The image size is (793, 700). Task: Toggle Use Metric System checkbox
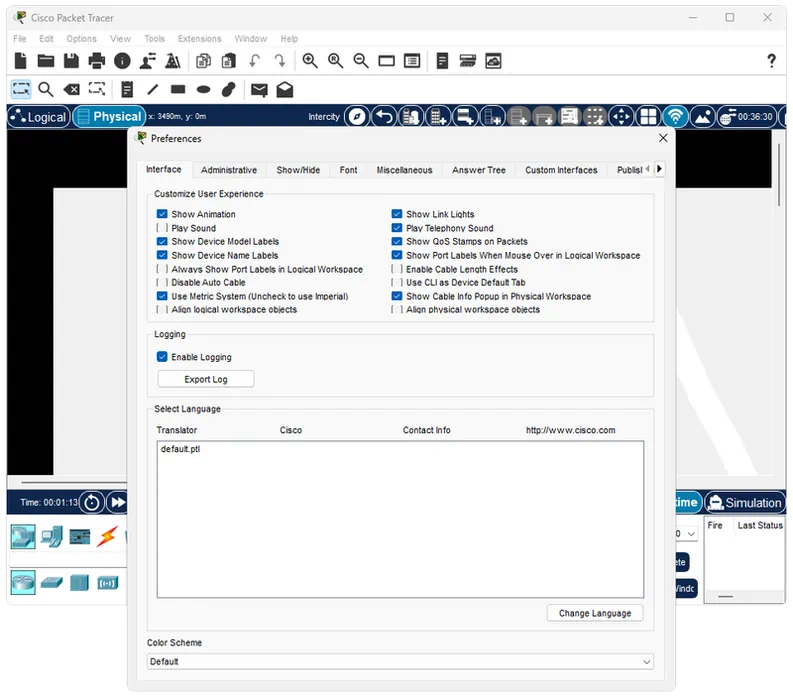[162, 296]
